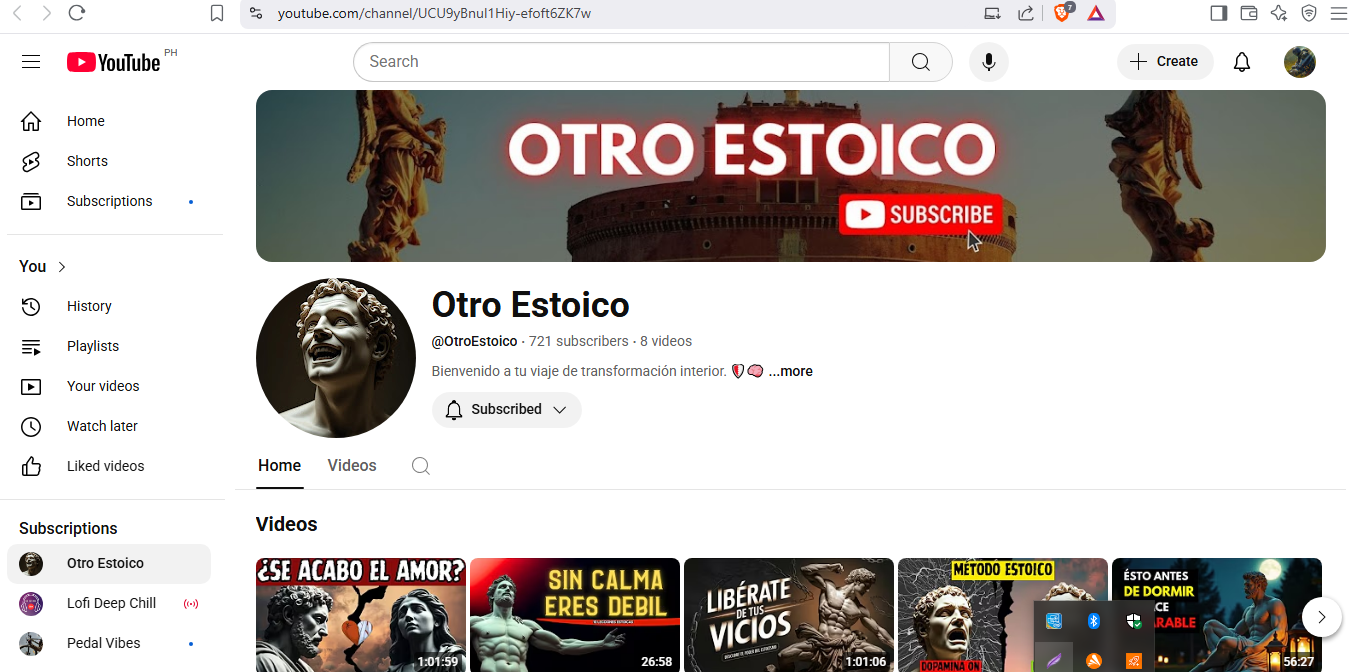Click the YouTube logo
The image size is (1349, 672).
click(114, 62)
